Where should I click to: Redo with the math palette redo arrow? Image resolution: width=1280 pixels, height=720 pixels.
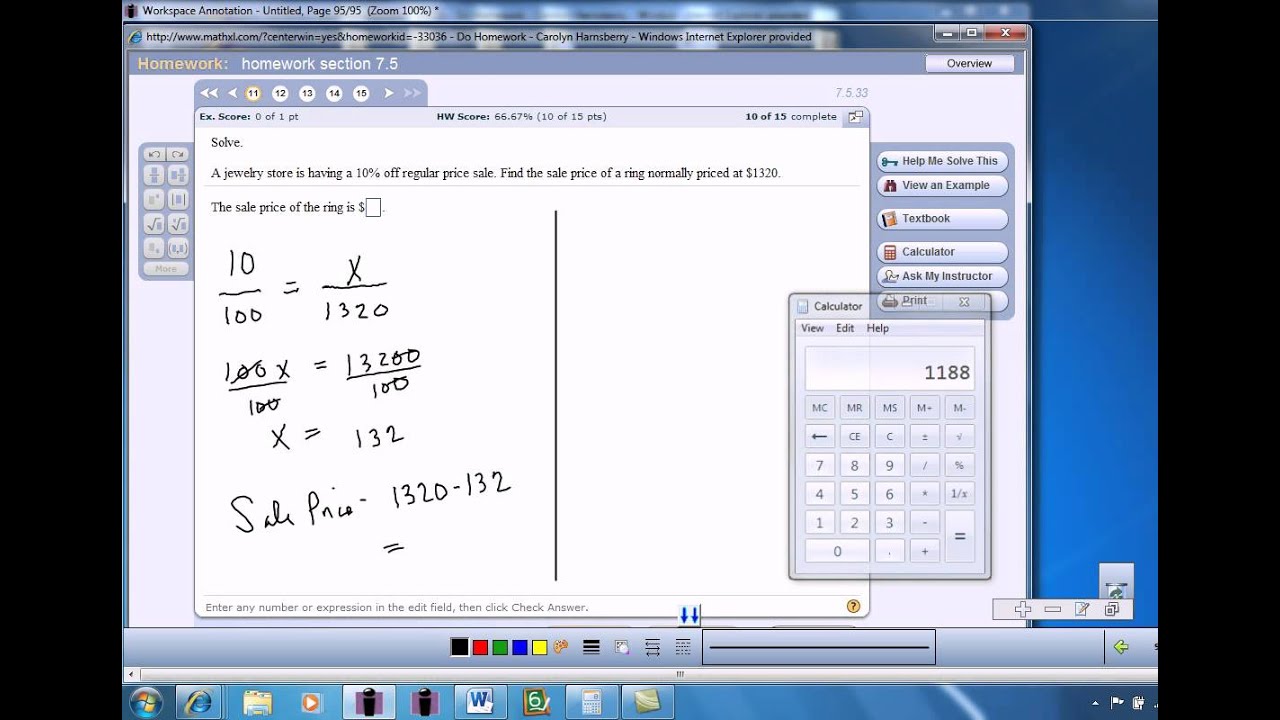177,154
